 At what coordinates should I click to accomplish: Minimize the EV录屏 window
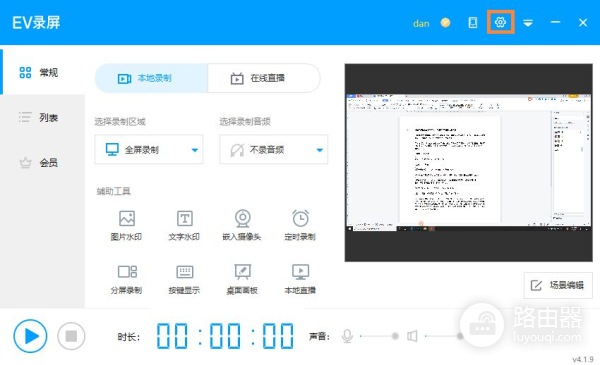tap(555, 23)
